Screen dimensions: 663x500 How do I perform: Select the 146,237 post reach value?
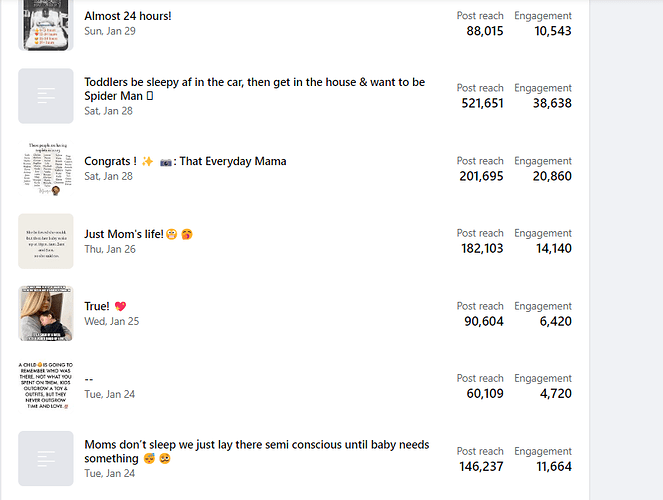click(481, 467)
